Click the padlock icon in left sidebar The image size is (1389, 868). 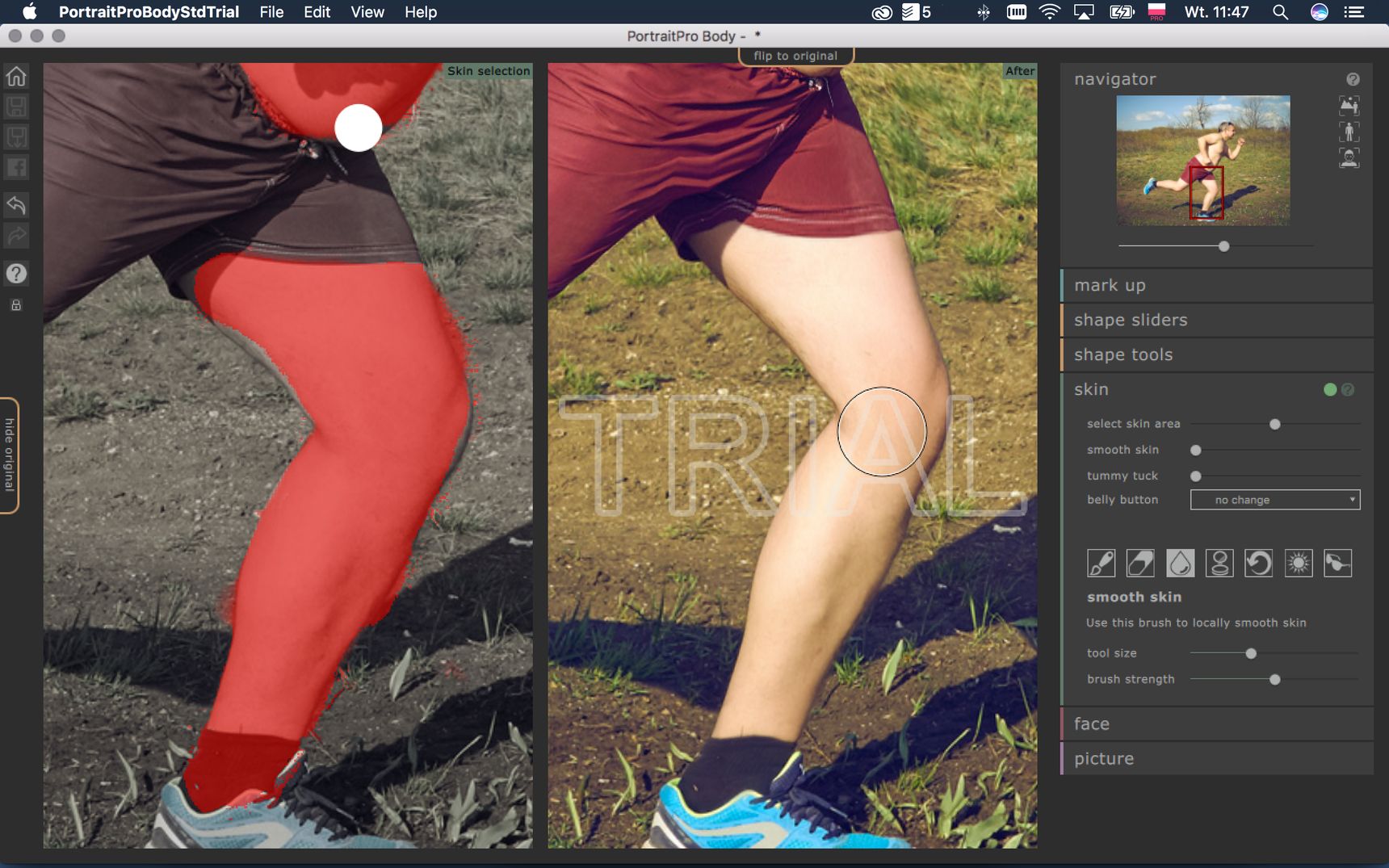click(x=15, y=305)
